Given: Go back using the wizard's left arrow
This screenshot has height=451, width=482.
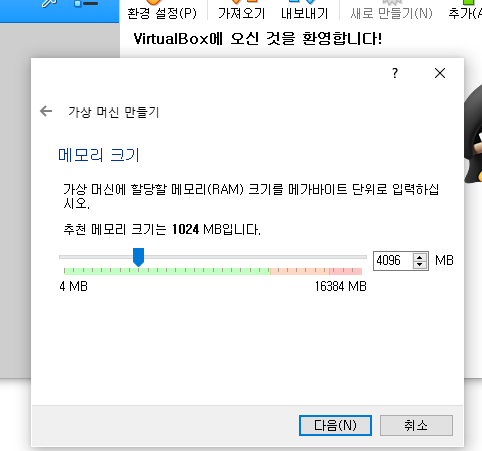Looking at the screenshot, I should click(x=46, y=111).
